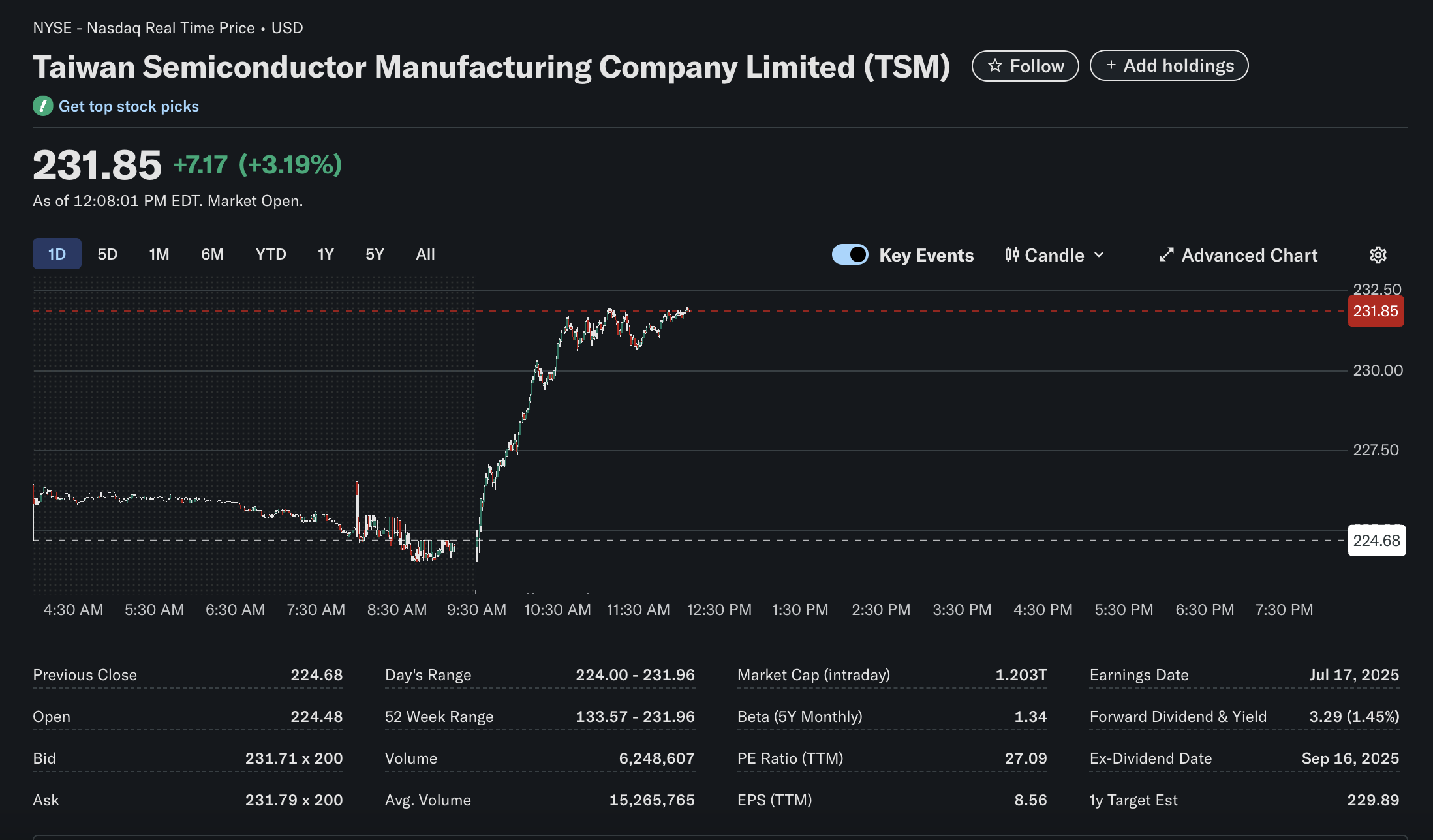Click the large 231.85 price quote
Image resolution: width=1433 pixels, height=840 pixels.
click(97, 165)
